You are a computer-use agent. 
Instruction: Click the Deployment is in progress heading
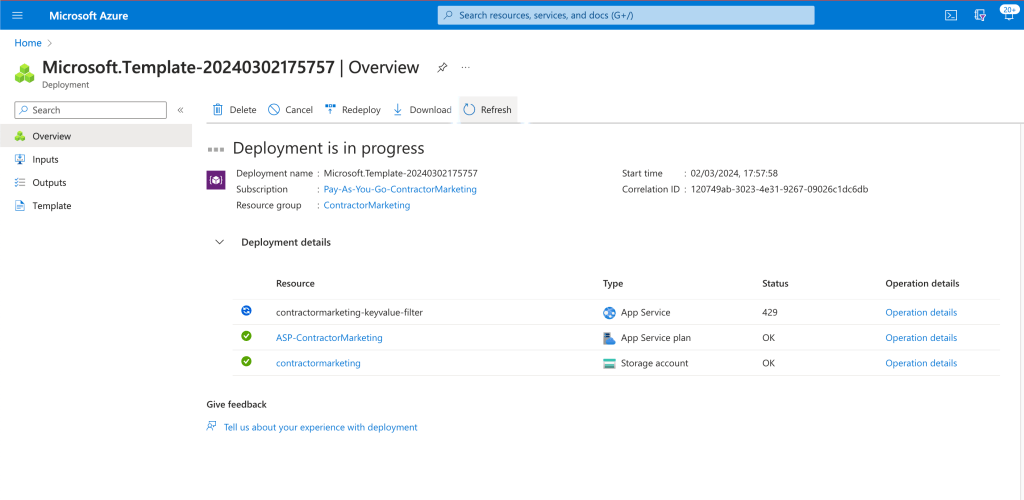tap(328, 148)
